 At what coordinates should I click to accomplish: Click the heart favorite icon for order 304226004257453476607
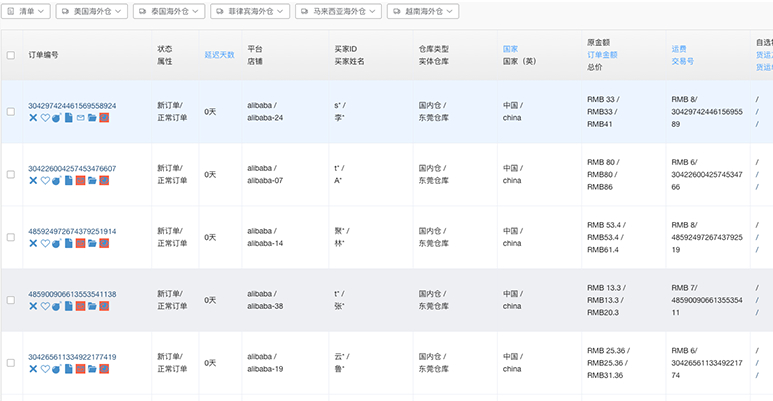coord(45,181)
